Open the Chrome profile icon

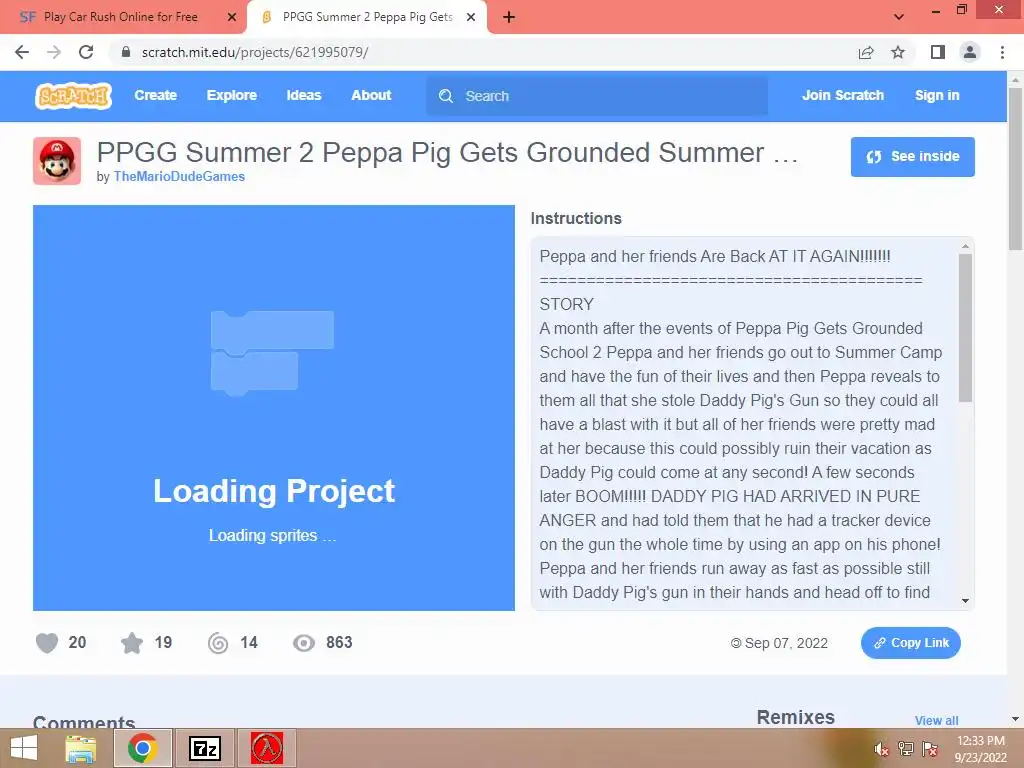tap(970, 52)
